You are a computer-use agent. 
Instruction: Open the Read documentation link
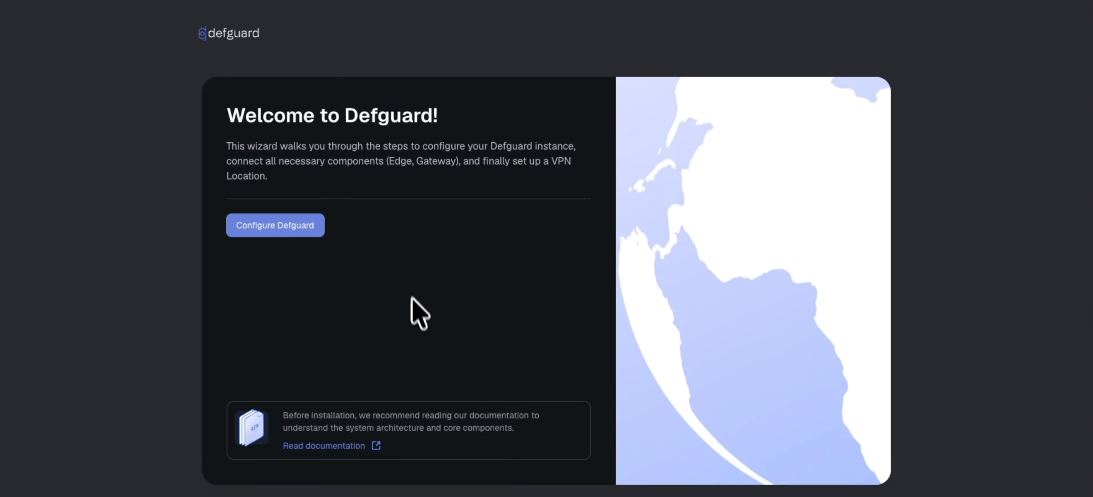point(323,446)
